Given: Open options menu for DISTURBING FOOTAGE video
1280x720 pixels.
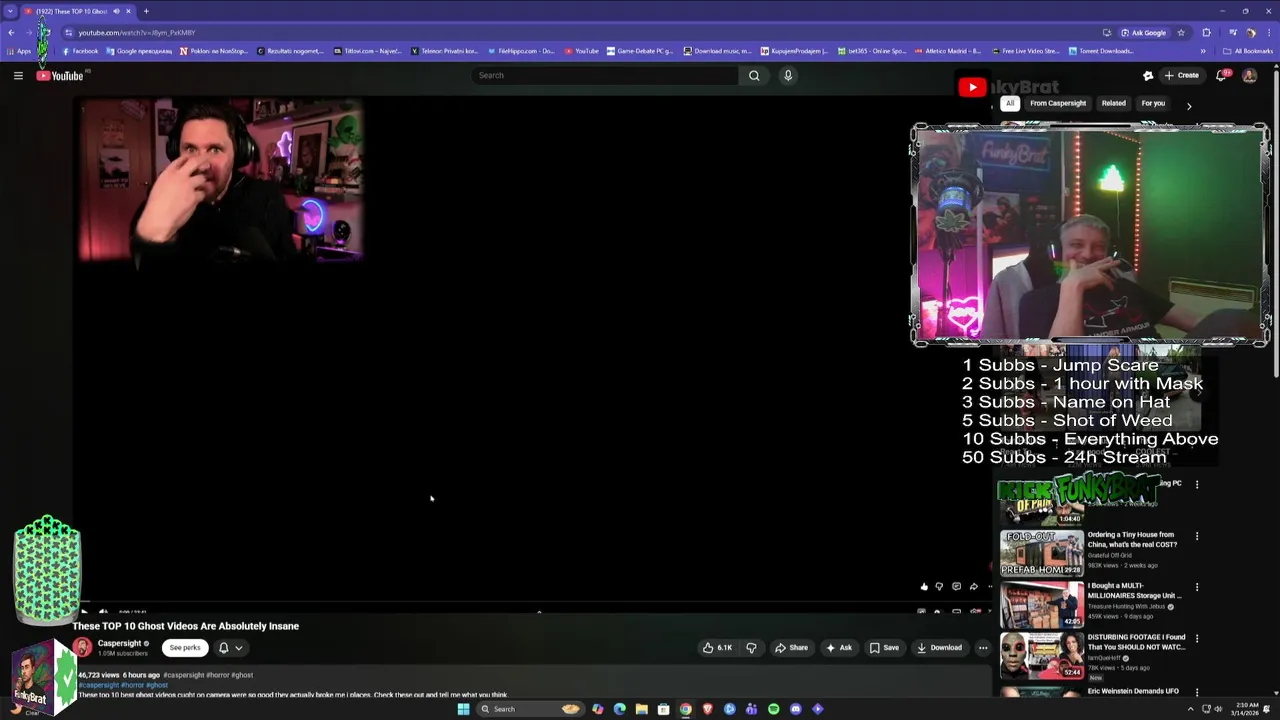Looking at the screenshot, I should click(1197, 638).
